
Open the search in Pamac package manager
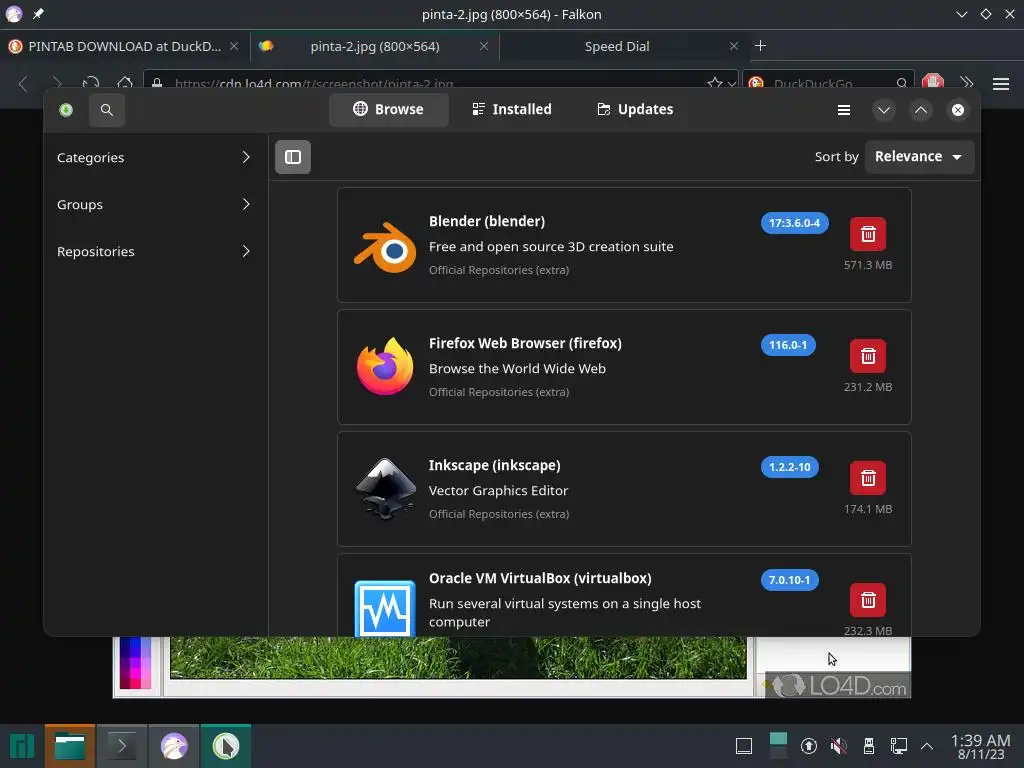pyautogui.click(x=106, y=110)
